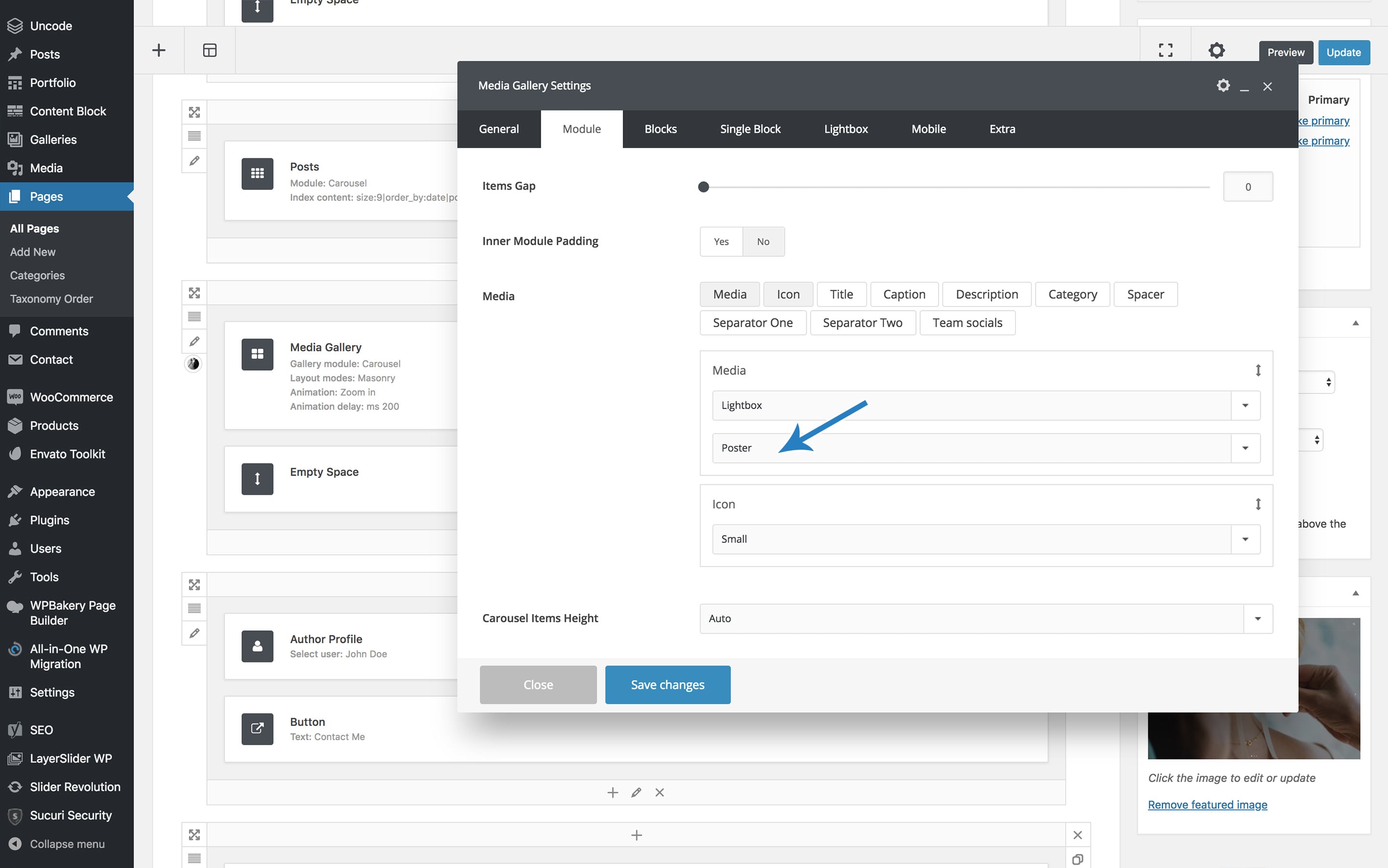Click Media Gallery Settings gear icon
The width and height of the screenshot is (1388, 868).
[1223, 85]
